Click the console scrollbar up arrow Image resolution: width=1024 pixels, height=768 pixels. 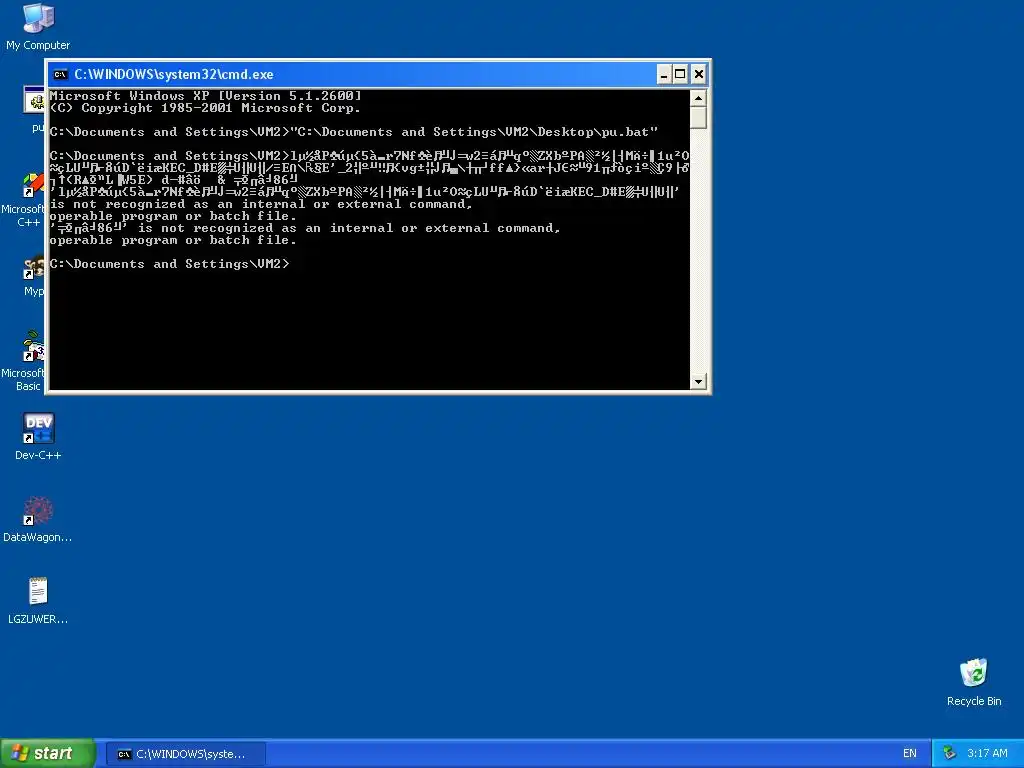pyautogui.click(x=698, y=98)
